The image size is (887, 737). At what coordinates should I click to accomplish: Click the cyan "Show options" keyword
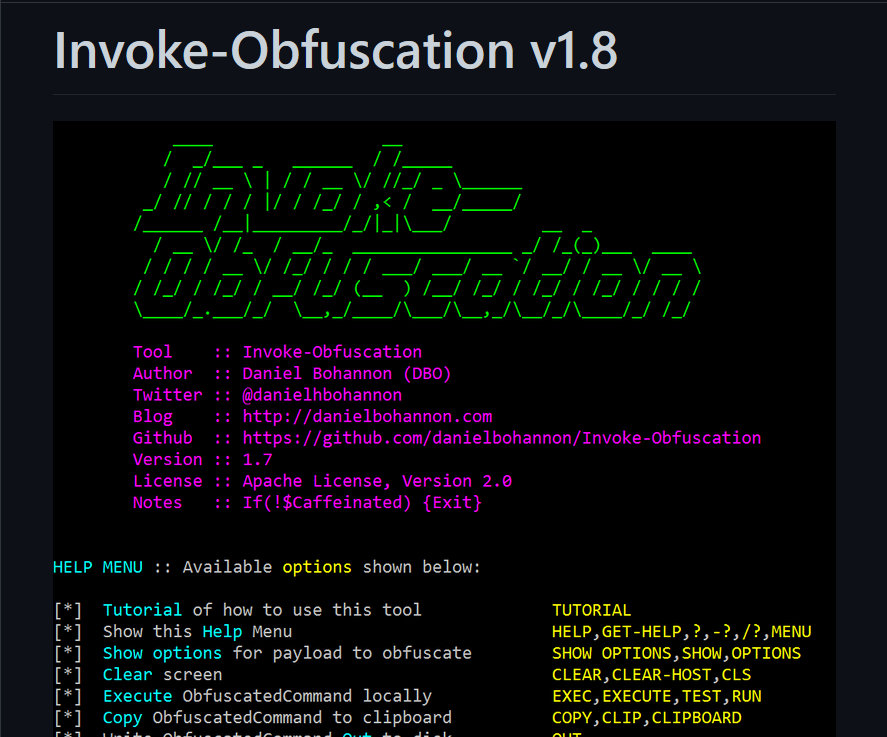(162, 653)
